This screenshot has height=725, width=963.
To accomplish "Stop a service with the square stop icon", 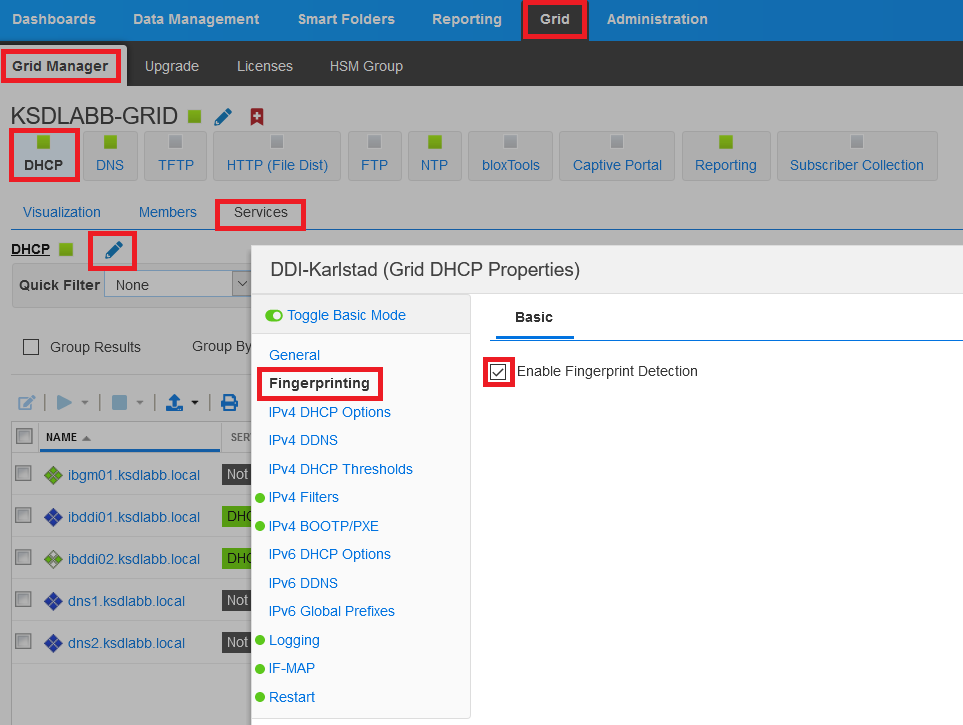I will tap(119, 402).
